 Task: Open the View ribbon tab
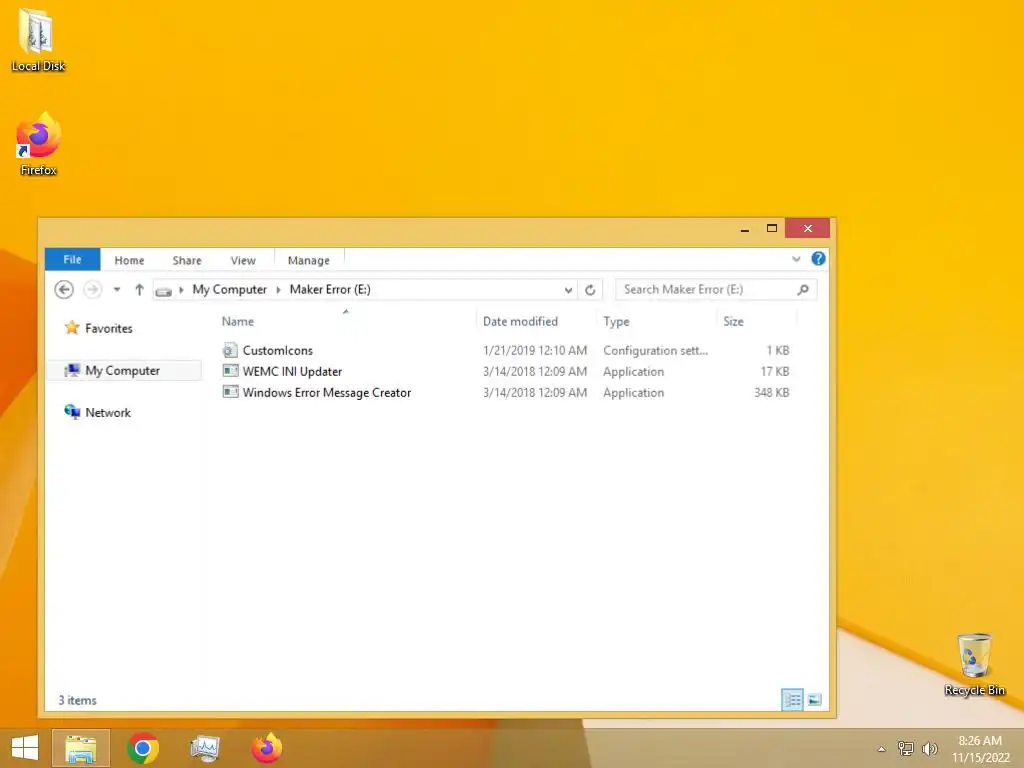click(243, 260)
